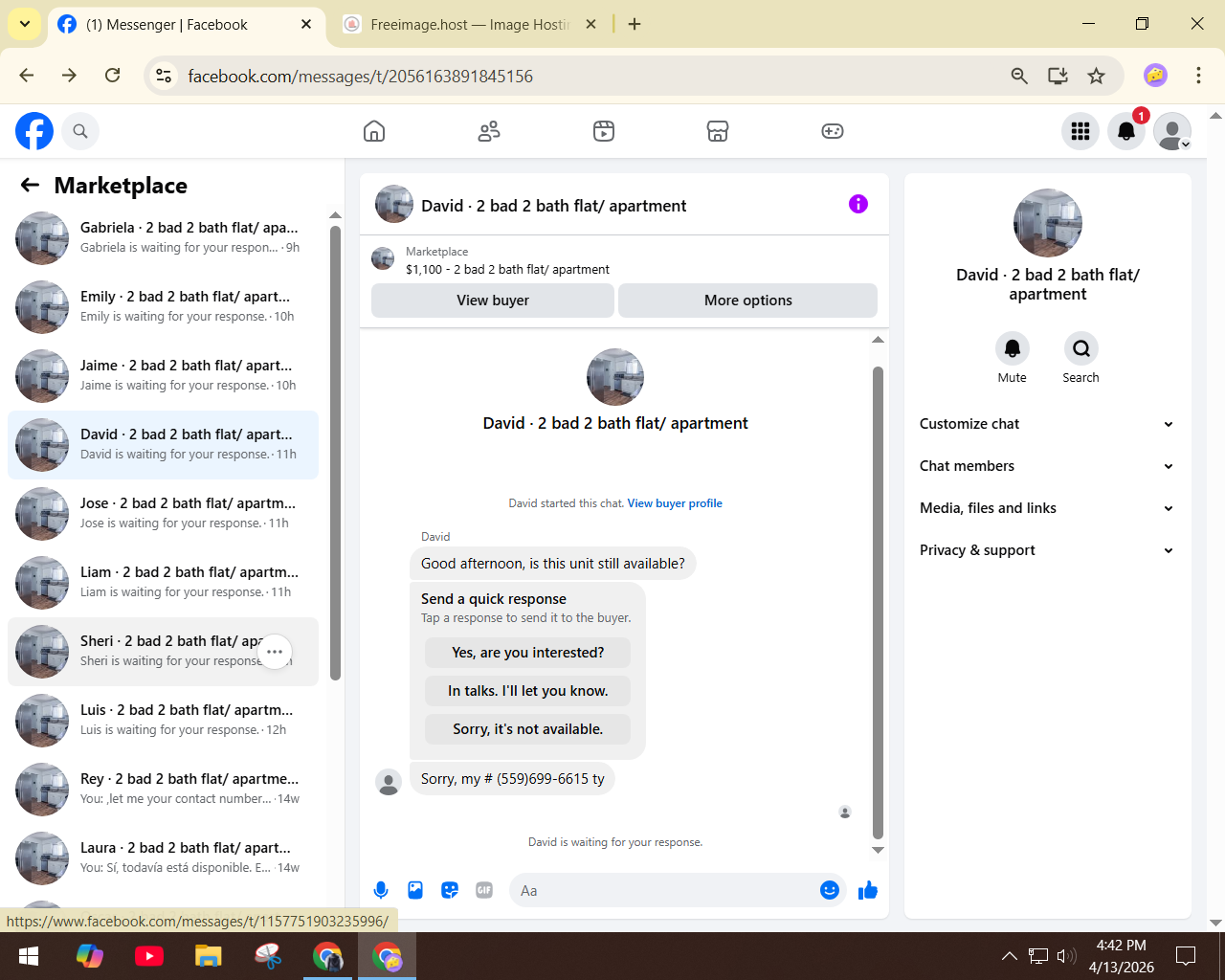Image resolution: width=1225 pixels, height=980 pixels.
Task: Open the emoji picker smiley
Action: pyautogui.click(x=830, y=890)
